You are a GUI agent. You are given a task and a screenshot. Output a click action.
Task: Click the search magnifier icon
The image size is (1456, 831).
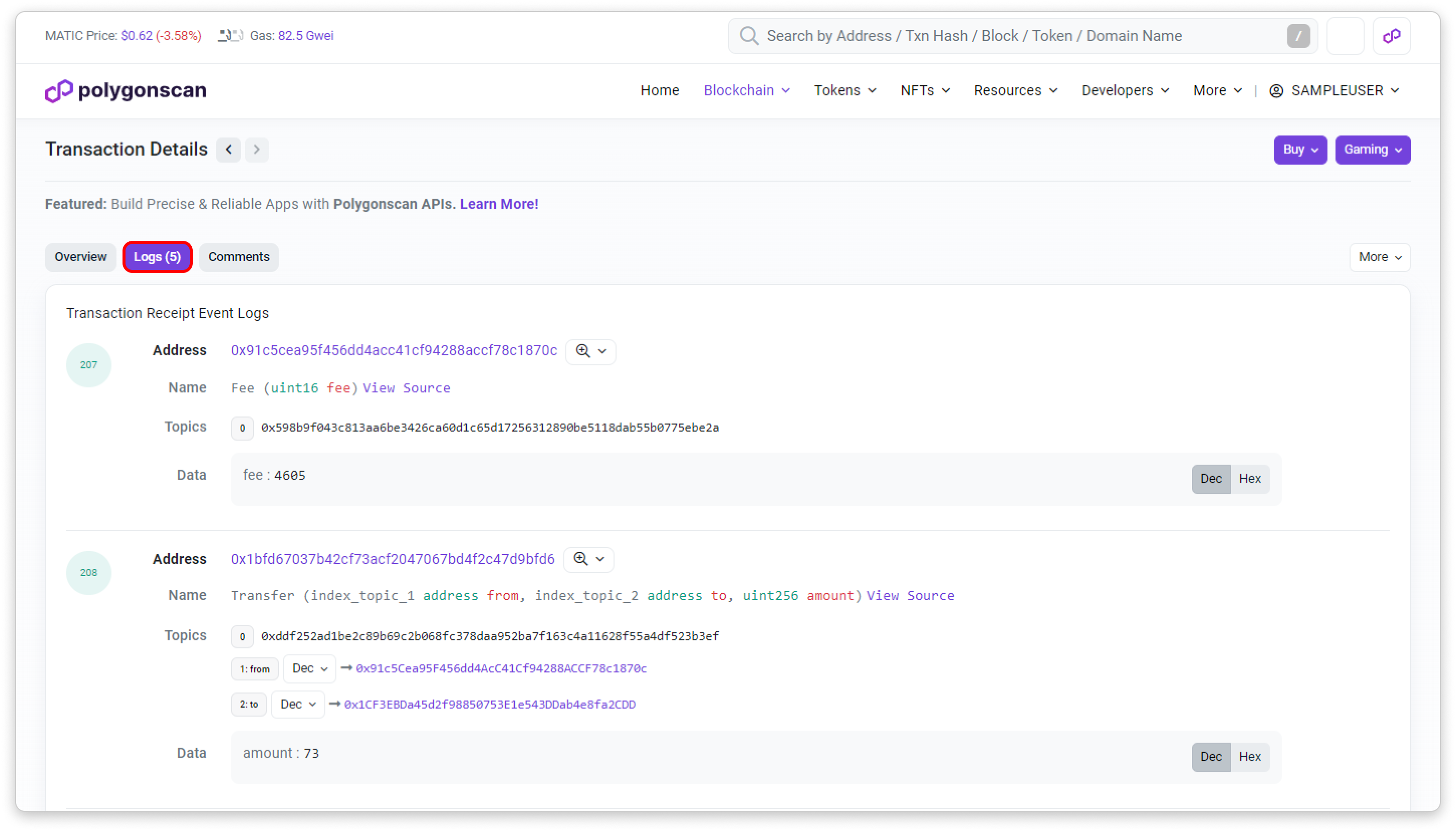click(749, 36)
